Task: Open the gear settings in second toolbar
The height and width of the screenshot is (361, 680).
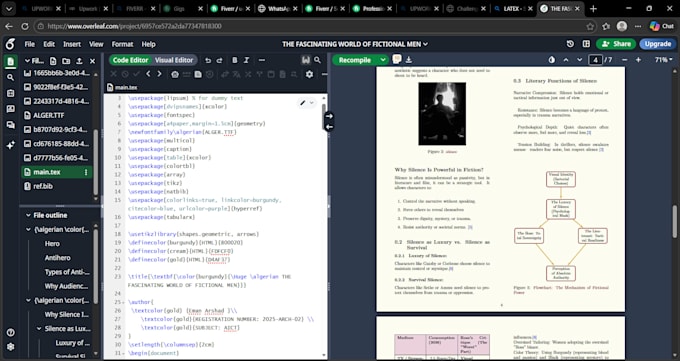Action: pyautogui.click(x=309, y=74)
